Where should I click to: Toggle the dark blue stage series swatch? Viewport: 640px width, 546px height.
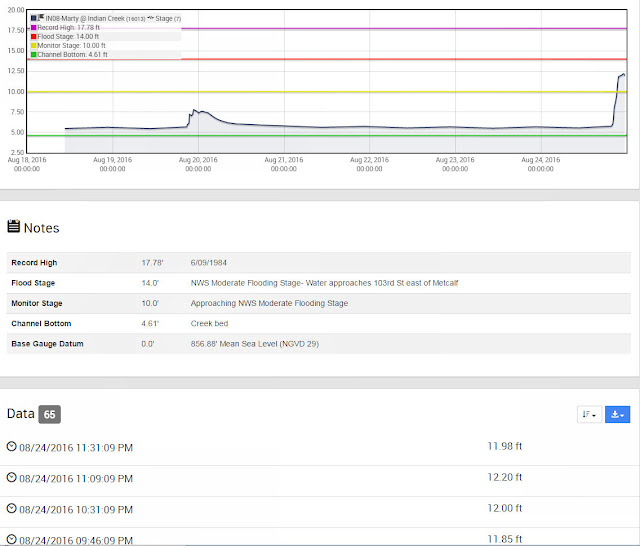click(x=34, y=18)
